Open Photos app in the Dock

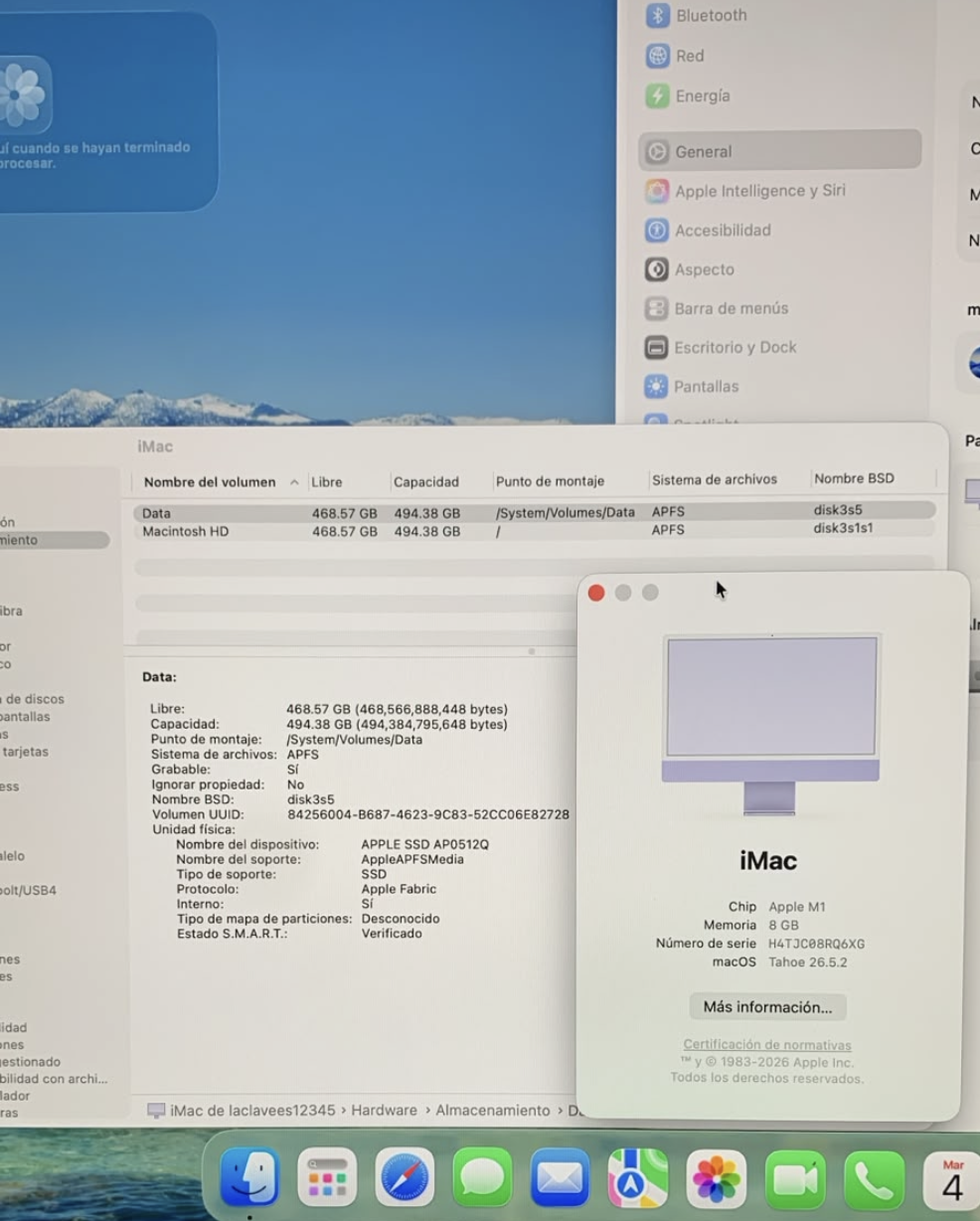[716, 1178]
